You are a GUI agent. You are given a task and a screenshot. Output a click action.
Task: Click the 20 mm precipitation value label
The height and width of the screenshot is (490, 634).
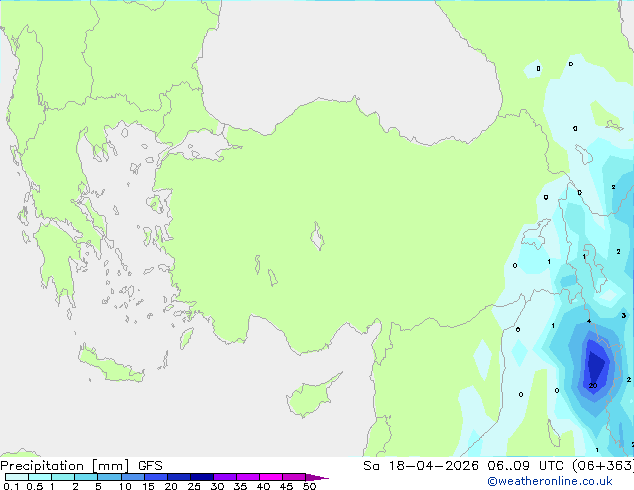pos(593,386)
